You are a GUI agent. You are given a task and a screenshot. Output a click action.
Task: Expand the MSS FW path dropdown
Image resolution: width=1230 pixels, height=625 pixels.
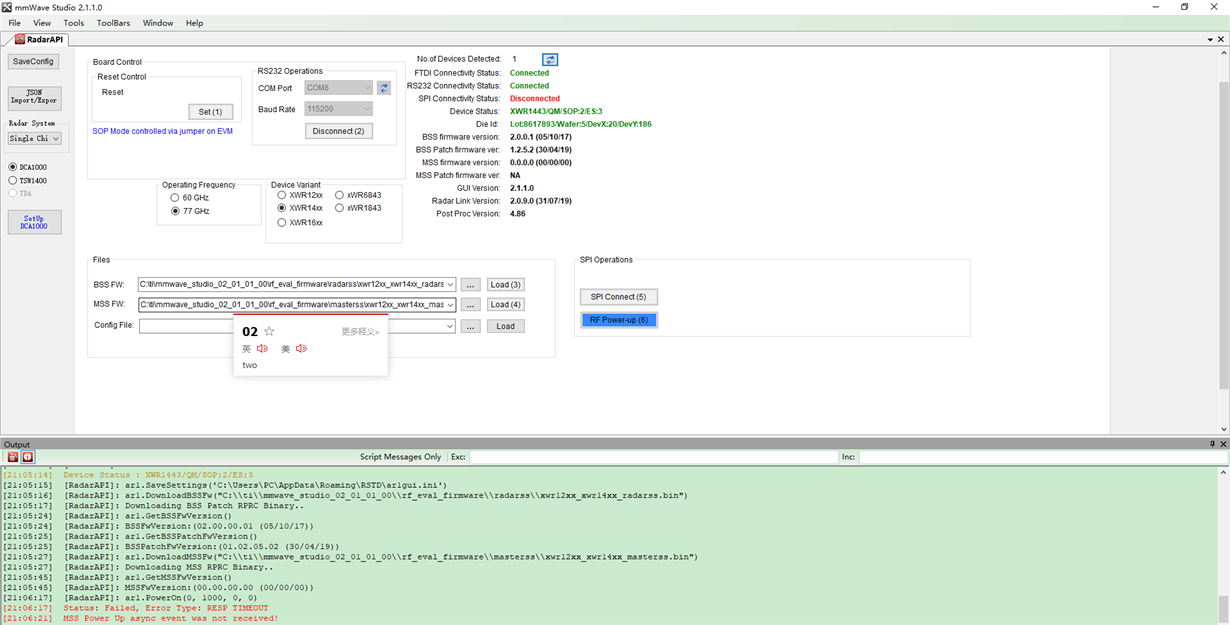pos(451,305)
